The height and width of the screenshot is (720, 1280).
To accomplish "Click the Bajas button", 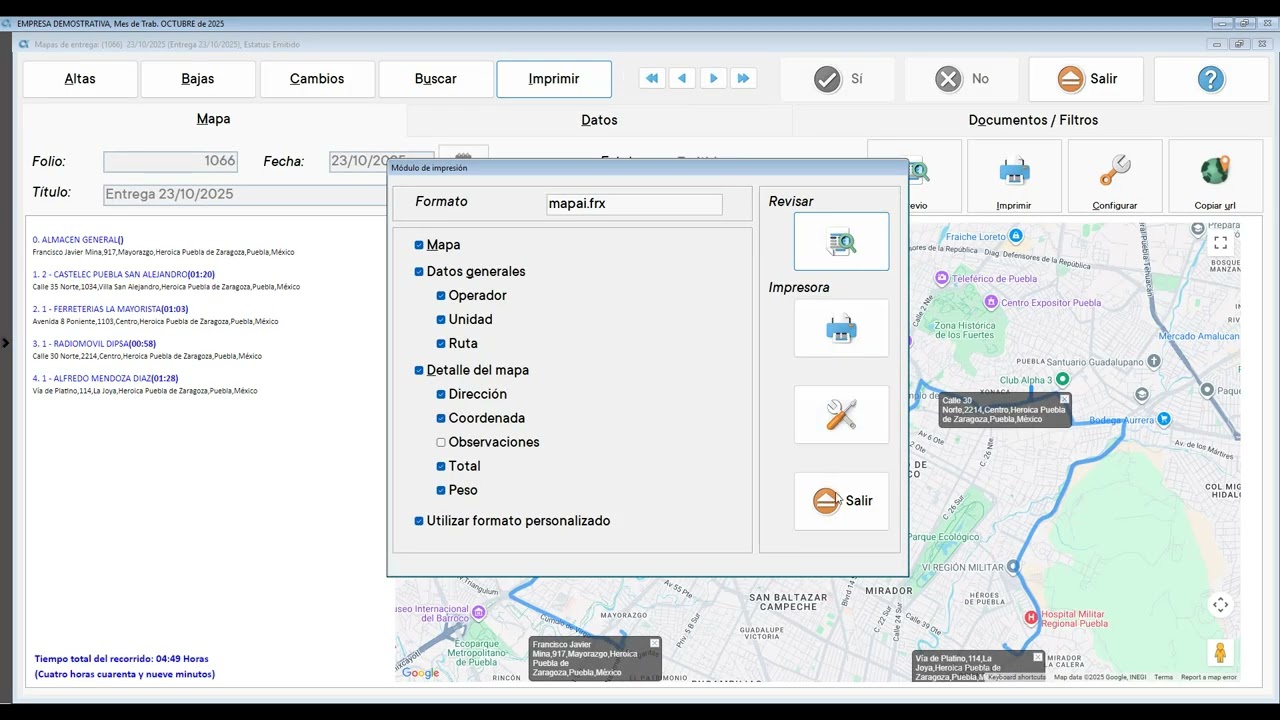I will pos(198,79).
